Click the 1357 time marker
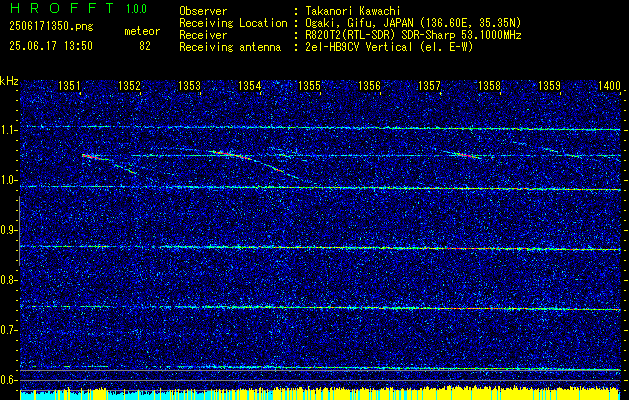This screenshot has width=629, height=400. [x=429, y=85]
